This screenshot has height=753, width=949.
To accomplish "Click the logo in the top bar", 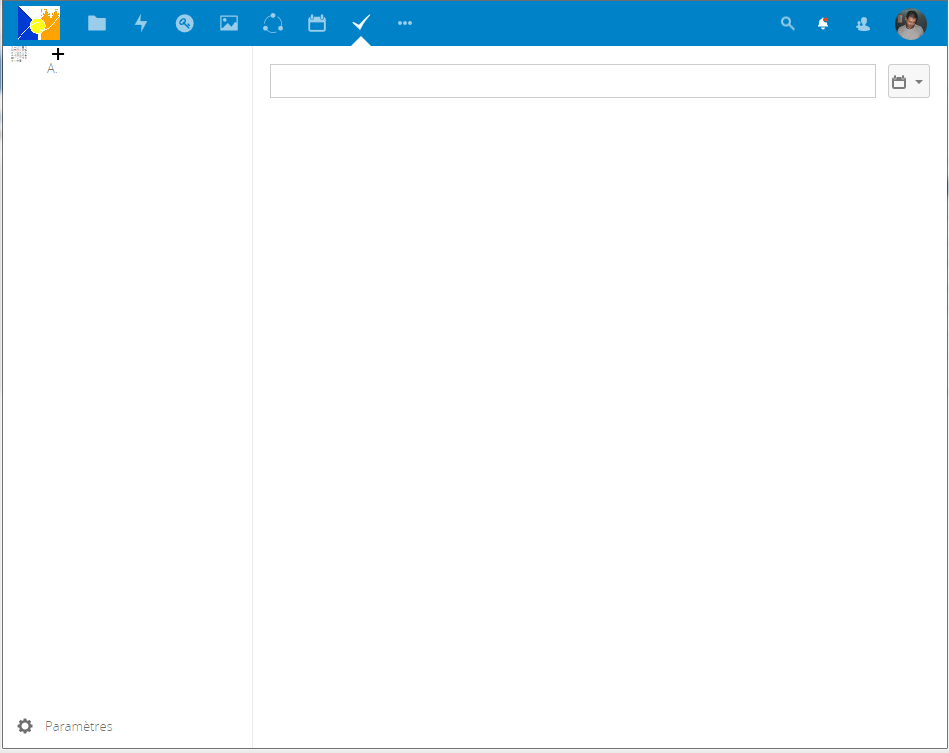I will pyautogui.click(x=39, y=23).
